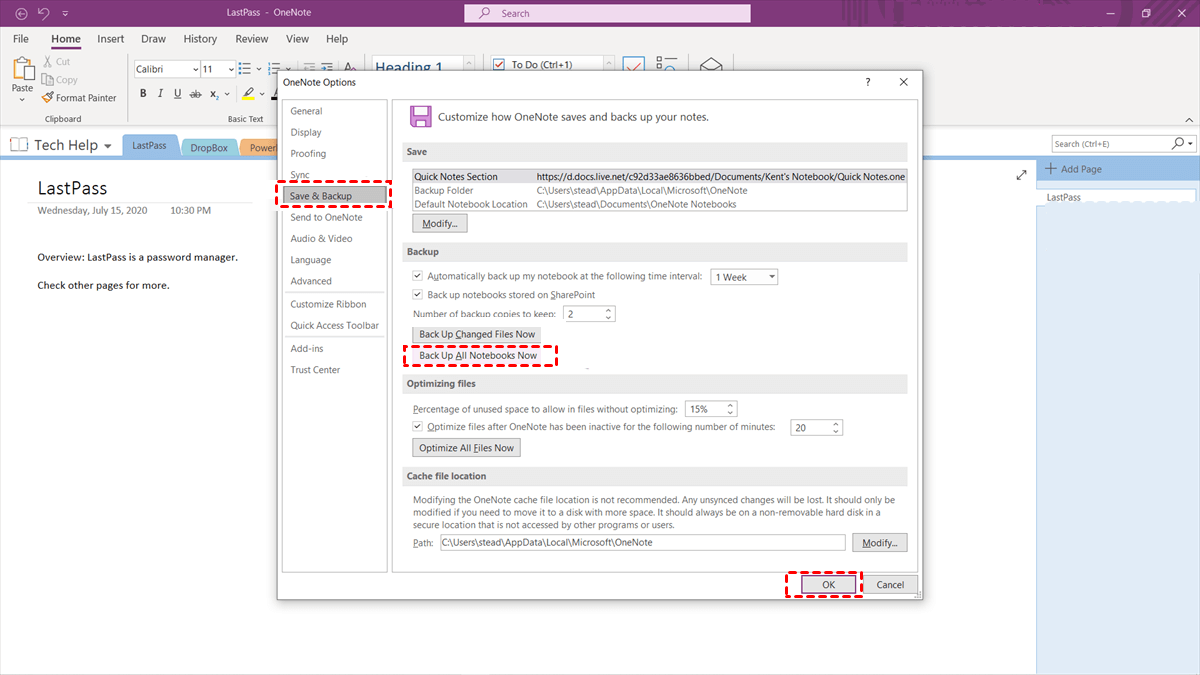Toggle Underline formatting

pyautogui.click(x=177, y=94)
